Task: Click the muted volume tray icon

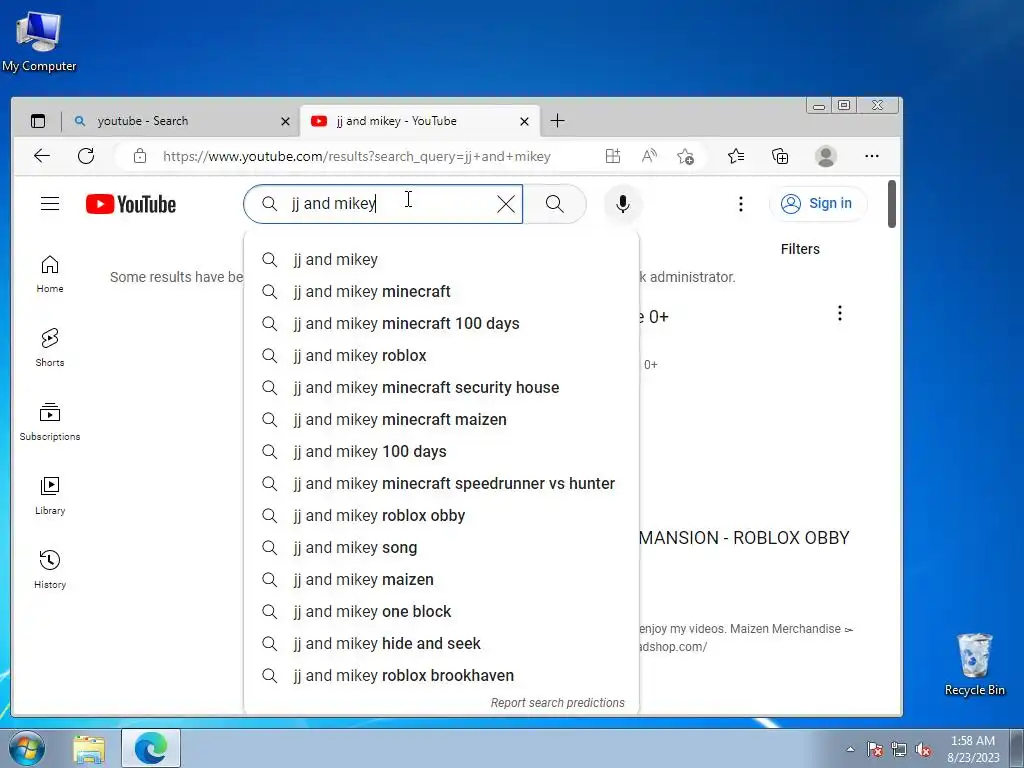Action: point(923,749)
